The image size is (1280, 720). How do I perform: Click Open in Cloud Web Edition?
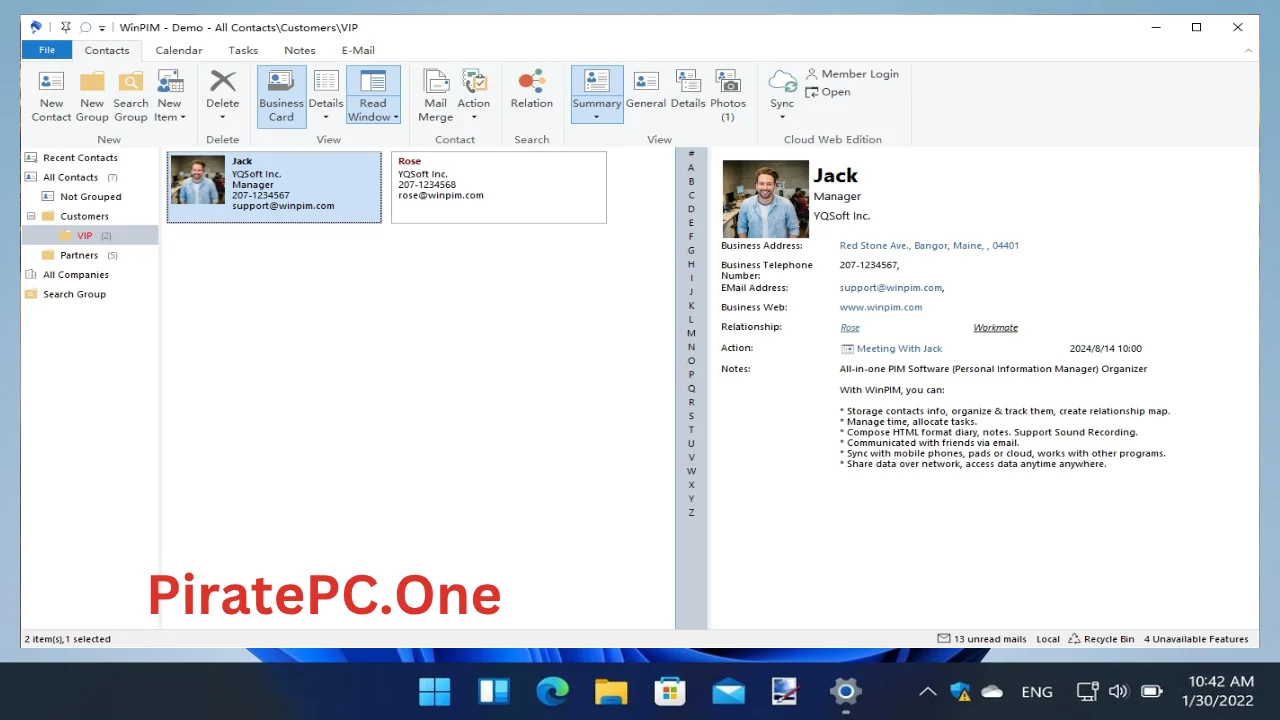828,92
